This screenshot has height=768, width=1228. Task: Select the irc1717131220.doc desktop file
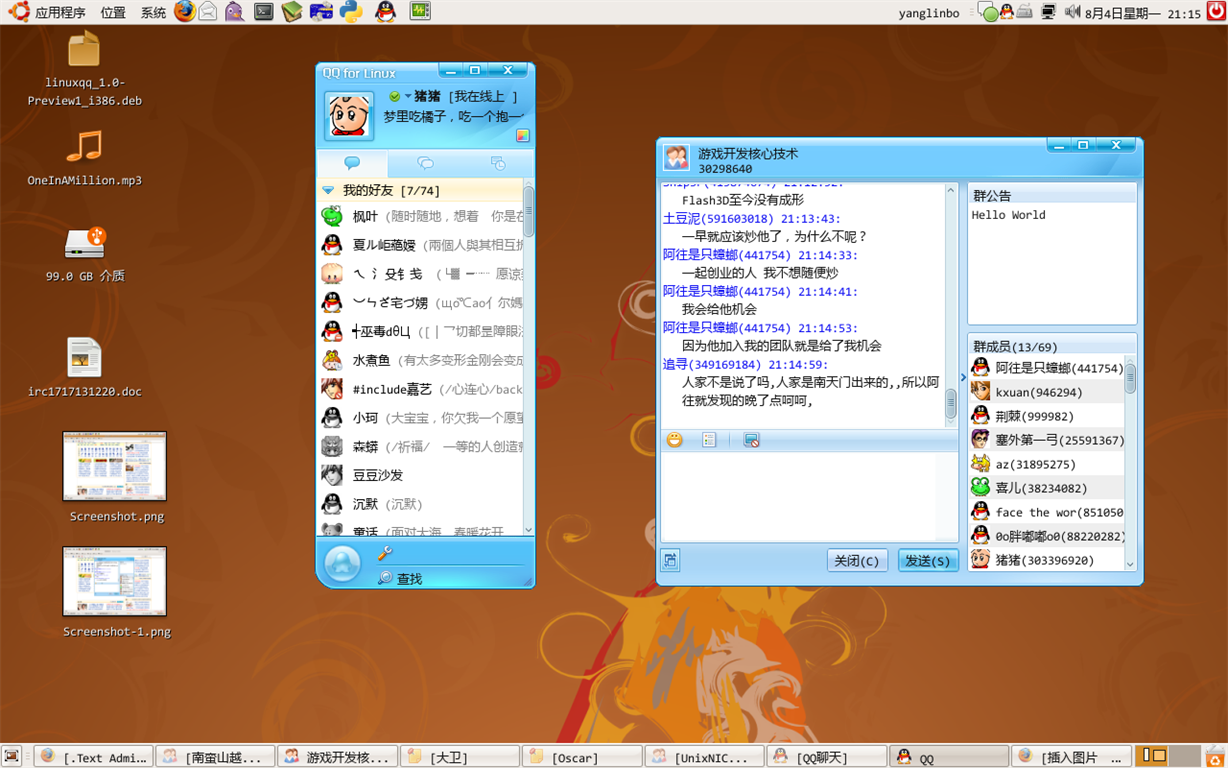[84, 358]
